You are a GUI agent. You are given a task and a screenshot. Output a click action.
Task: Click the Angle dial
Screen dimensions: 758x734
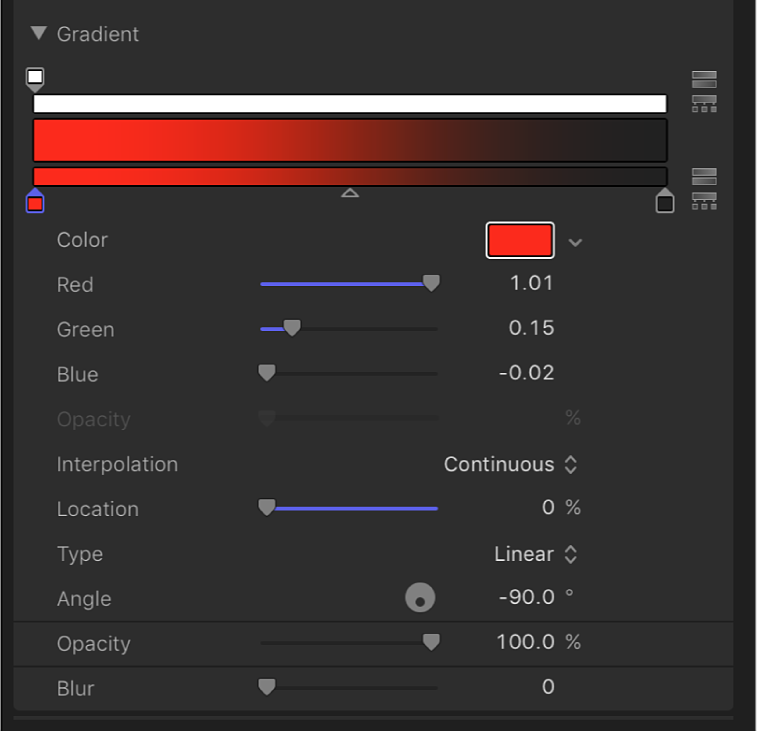click(x=420, y=598)
